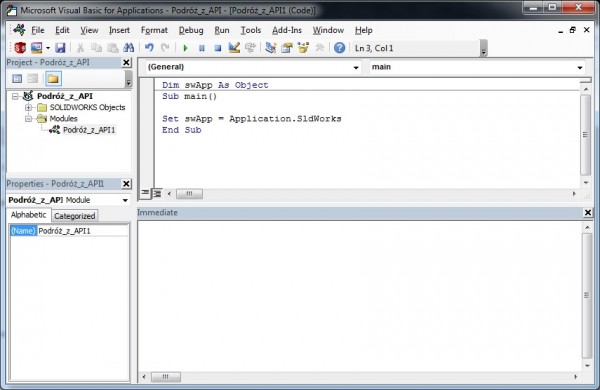
Task: Open Object Browser icon in toolbar
Action: pos(303,48)
